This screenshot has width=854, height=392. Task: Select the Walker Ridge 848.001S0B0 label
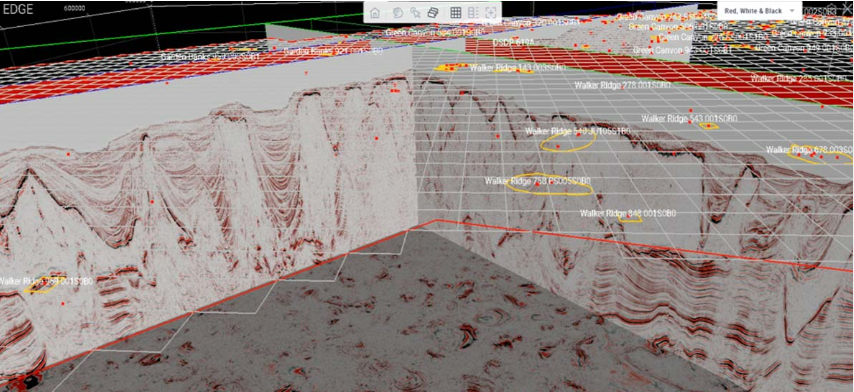(x=628, y=213)
